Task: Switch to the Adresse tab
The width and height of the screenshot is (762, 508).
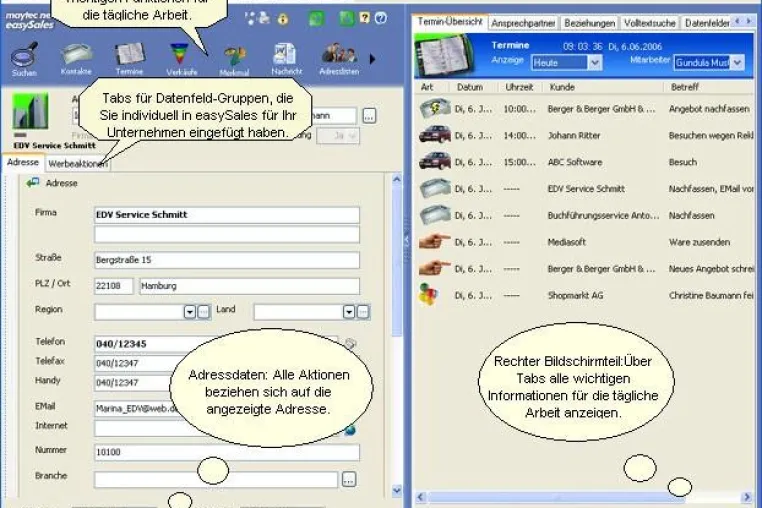Action: pos(23,162)
